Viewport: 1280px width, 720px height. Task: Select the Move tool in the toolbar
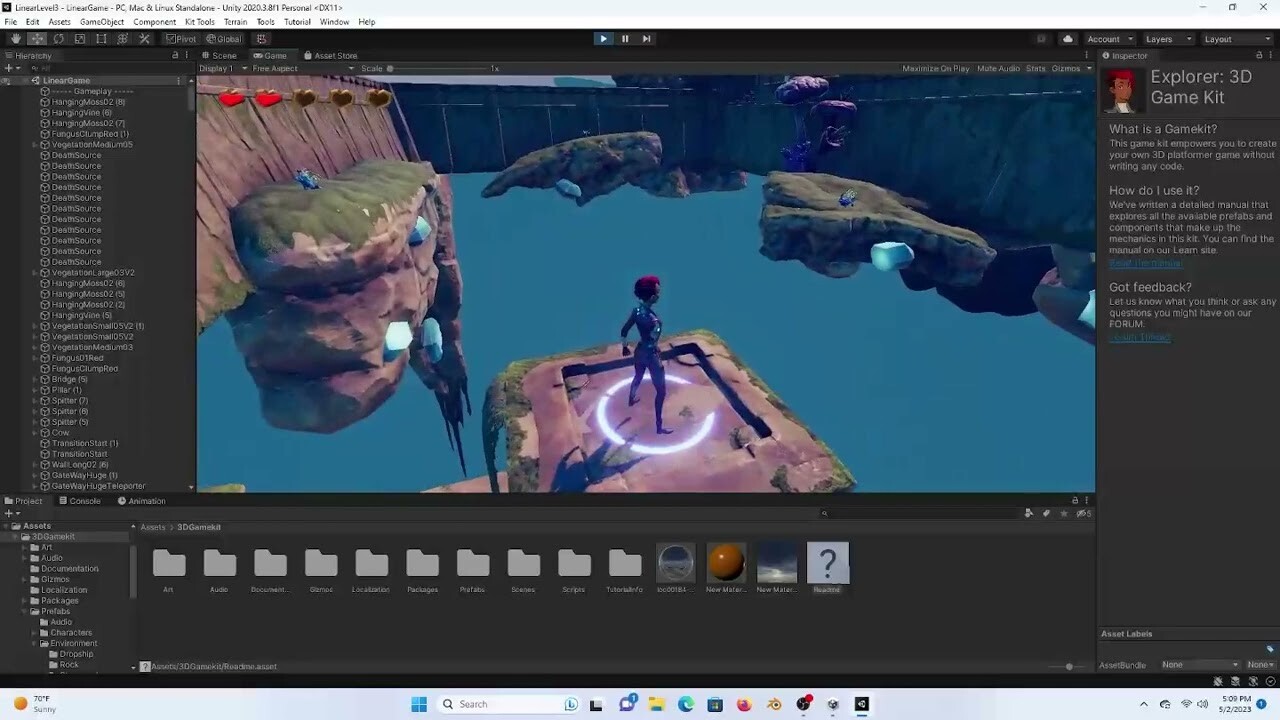click(x=36, y=38)
